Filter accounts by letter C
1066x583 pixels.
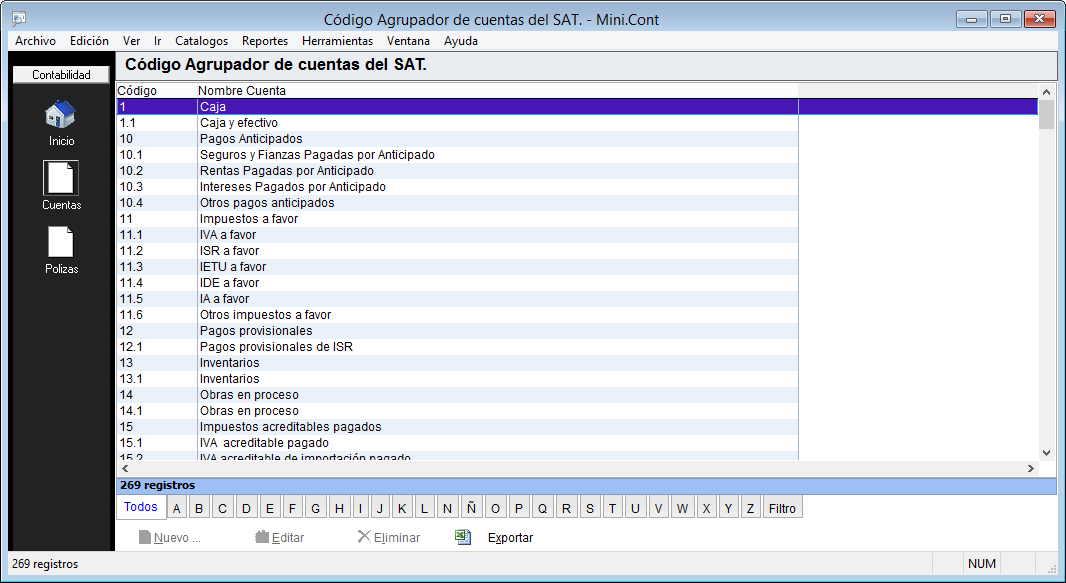(222, 508)
